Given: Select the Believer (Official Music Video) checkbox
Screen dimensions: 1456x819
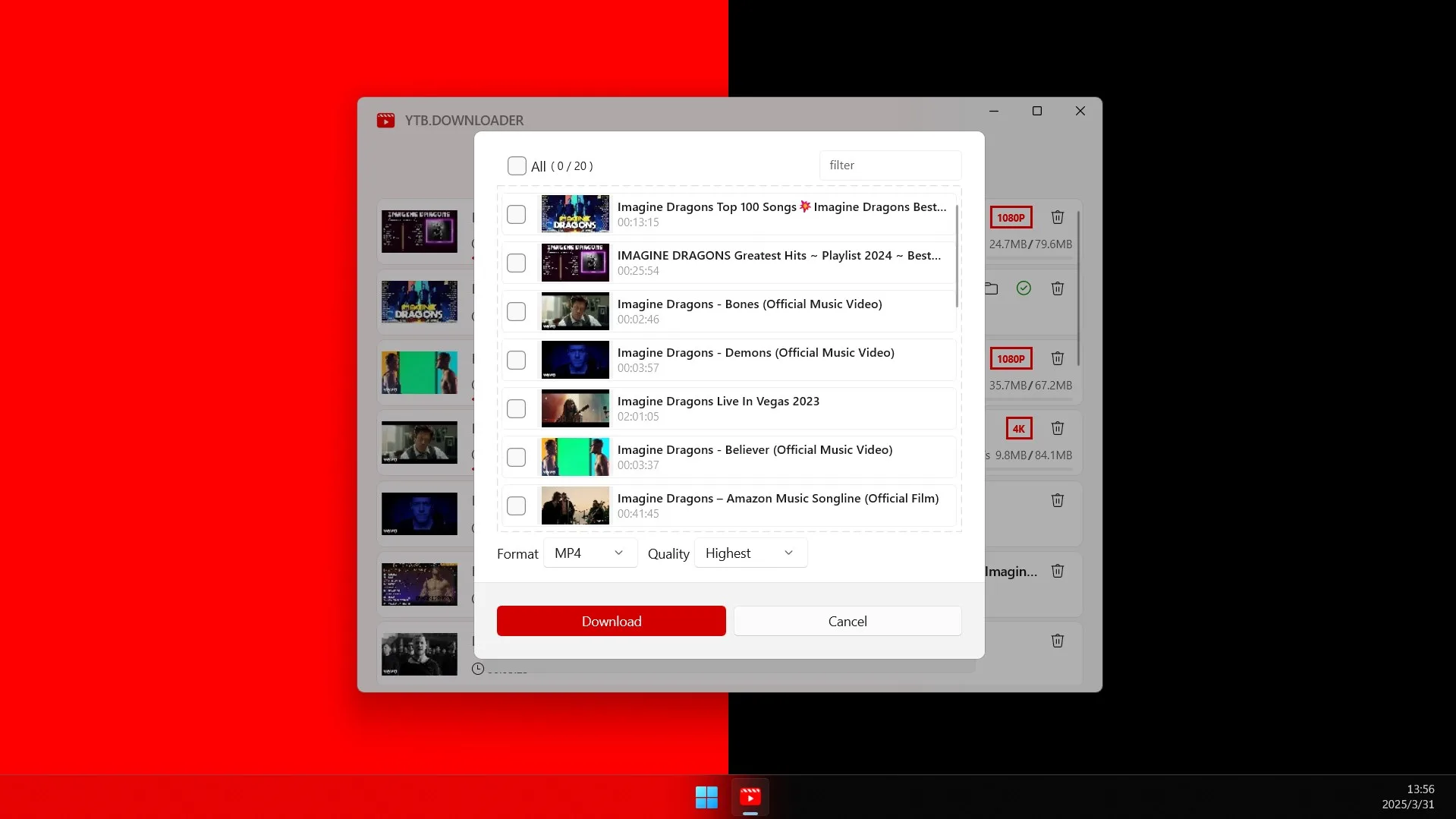Looking at the screenshot, I should click(516, 457).
